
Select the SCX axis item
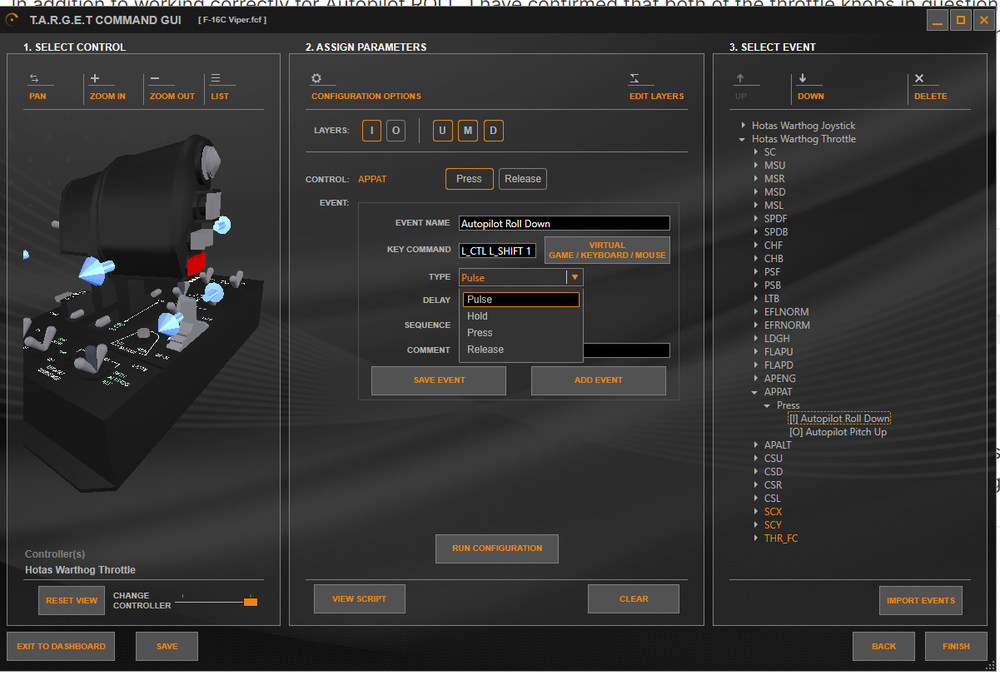click(x=773, y=512)
